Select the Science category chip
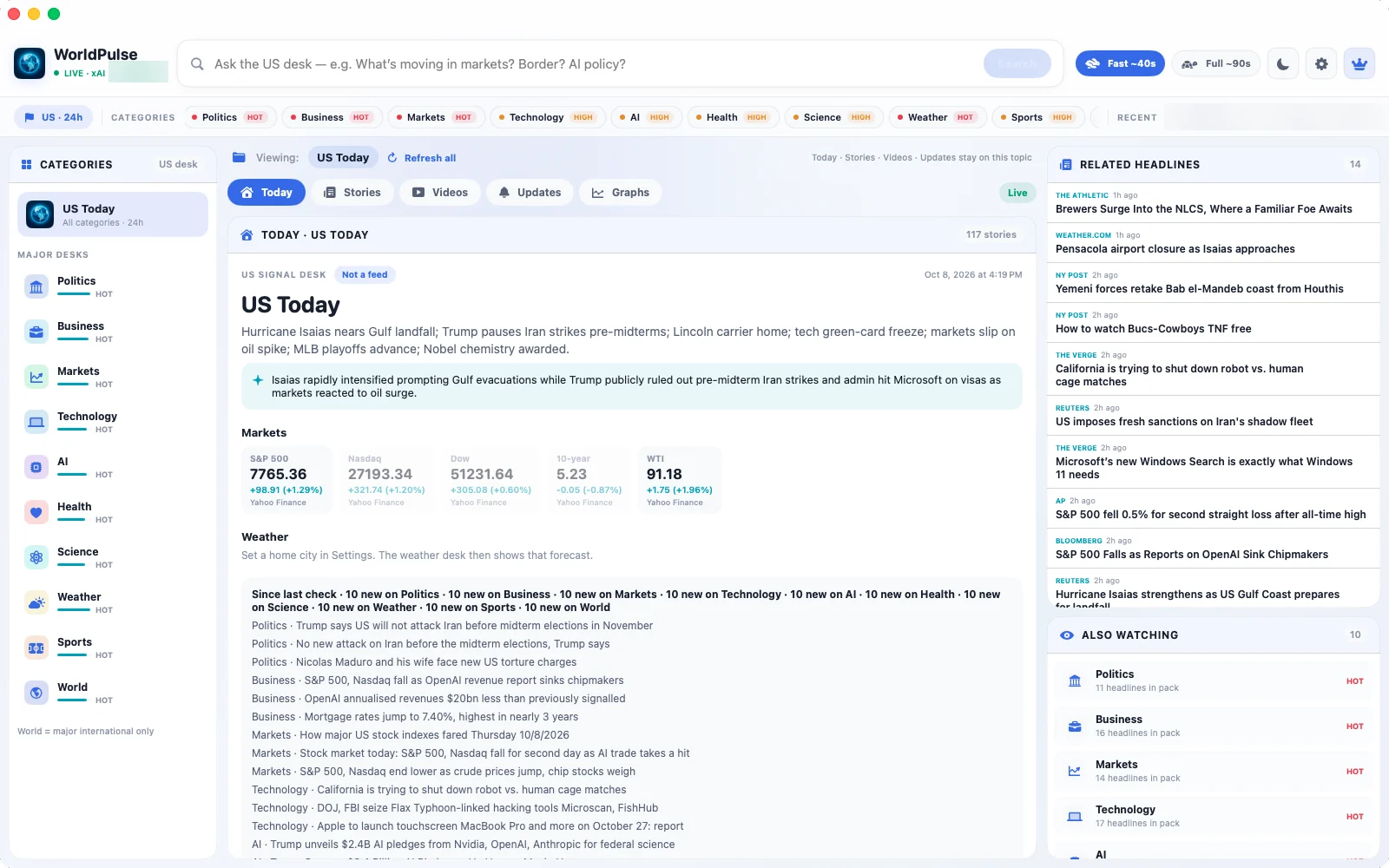1389x868 pixels. coord(833,117)
